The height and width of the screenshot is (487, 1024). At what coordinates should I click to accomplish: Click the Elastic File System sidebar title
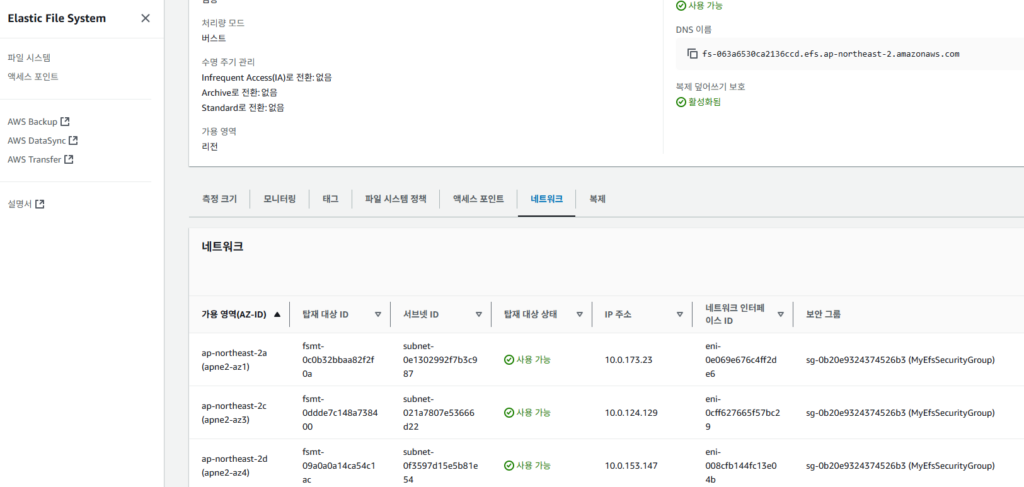57,18
